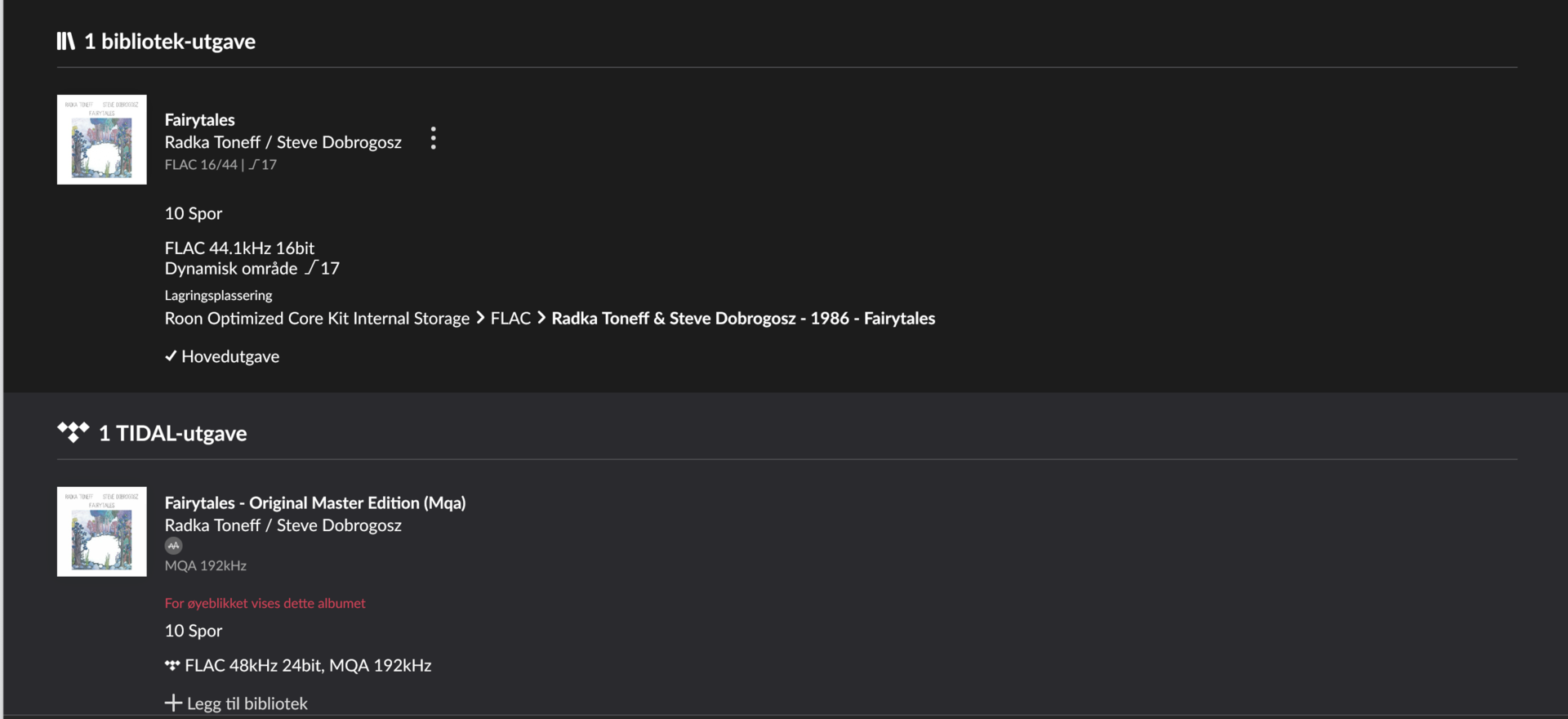
Task: Click the library icon next to bibliotek-utgave
Action: (x=65, y=41)
